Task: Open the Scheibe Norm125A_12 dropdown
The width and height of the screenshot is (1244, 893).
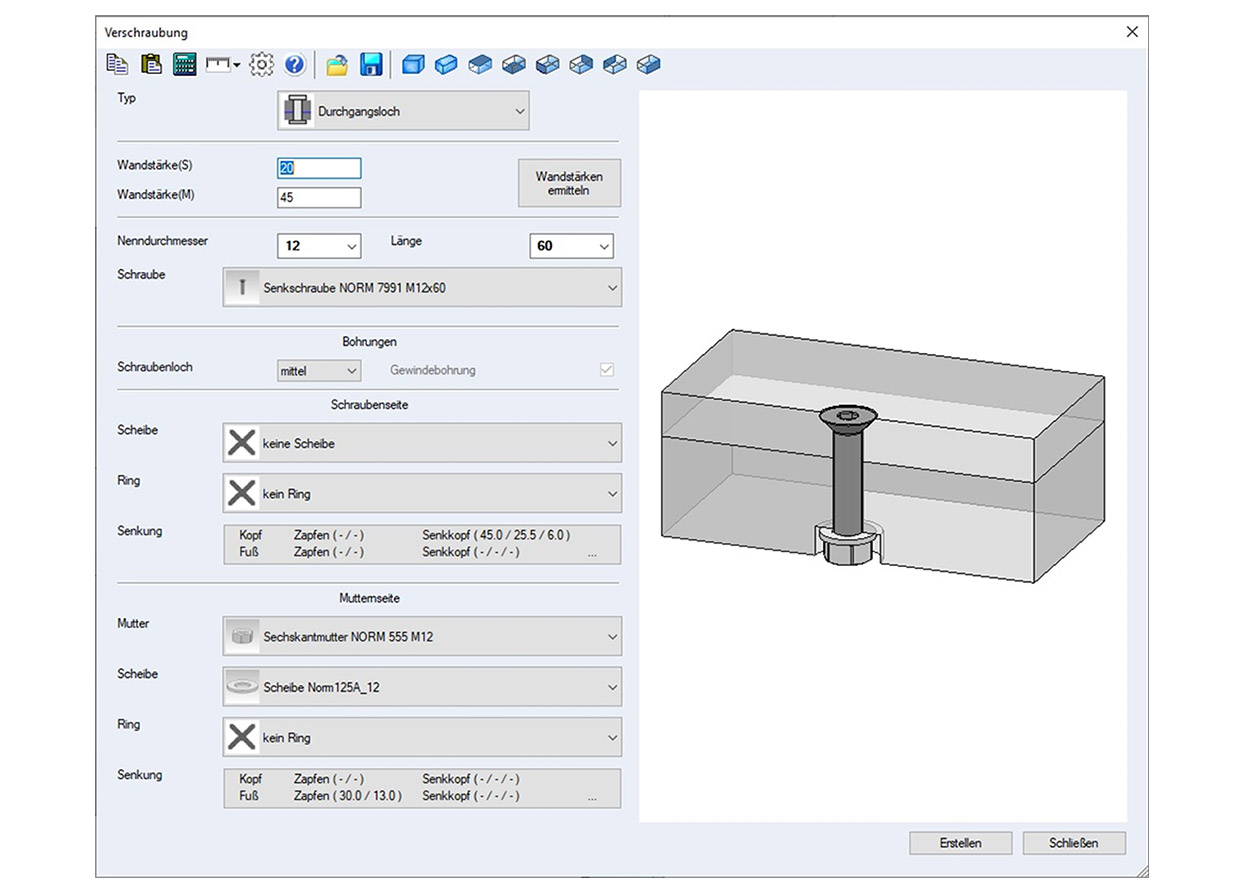Action: point(422,687)
